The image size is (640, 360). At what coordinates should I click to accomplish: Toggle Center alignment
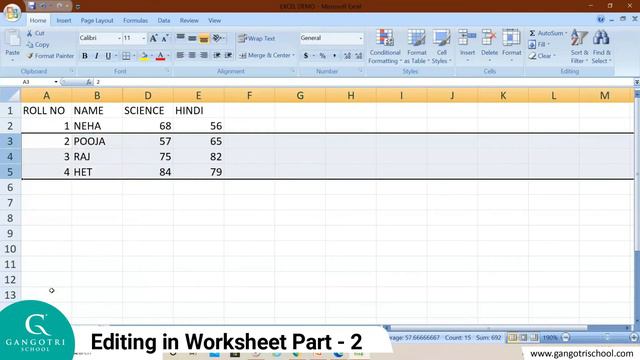click(x=192, y=55)
